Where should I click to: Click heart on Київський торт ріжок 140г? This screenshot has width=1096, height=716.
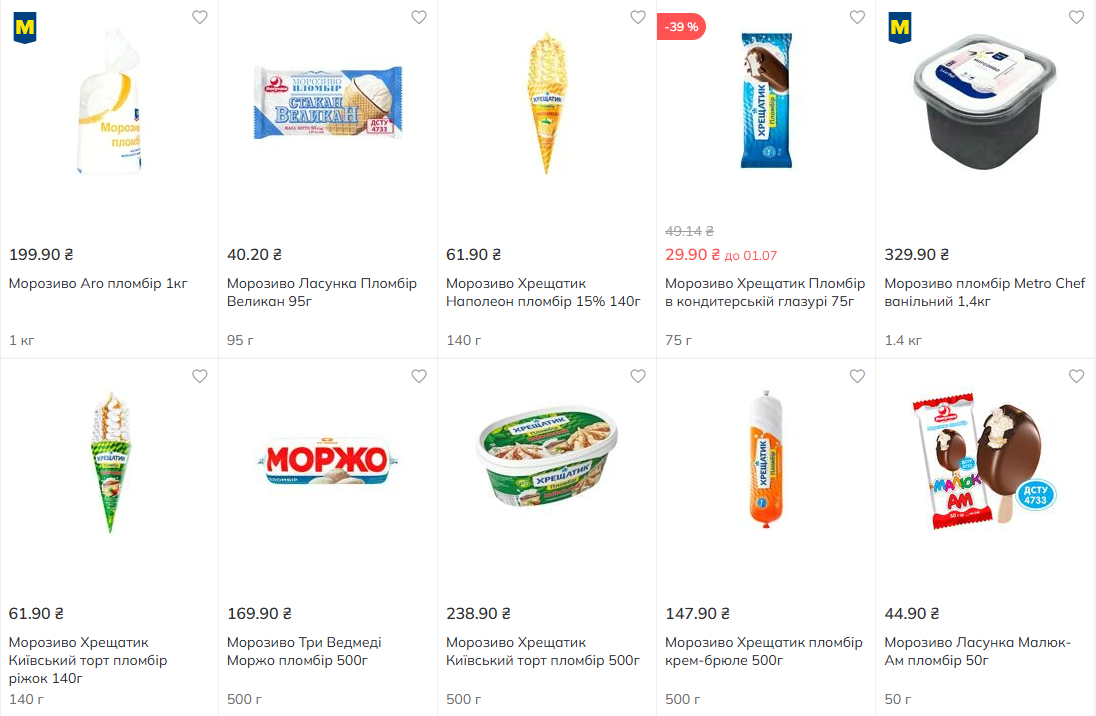click(200, 376)
